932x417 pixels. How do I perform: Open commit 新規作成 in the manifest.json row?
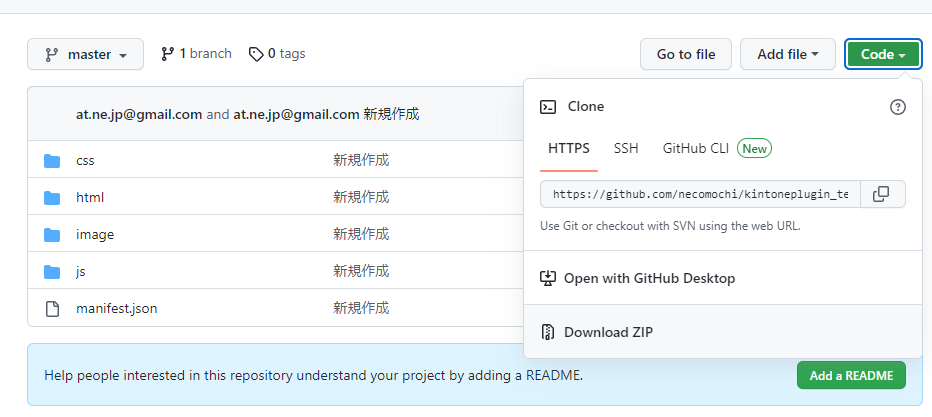(361, 308)
